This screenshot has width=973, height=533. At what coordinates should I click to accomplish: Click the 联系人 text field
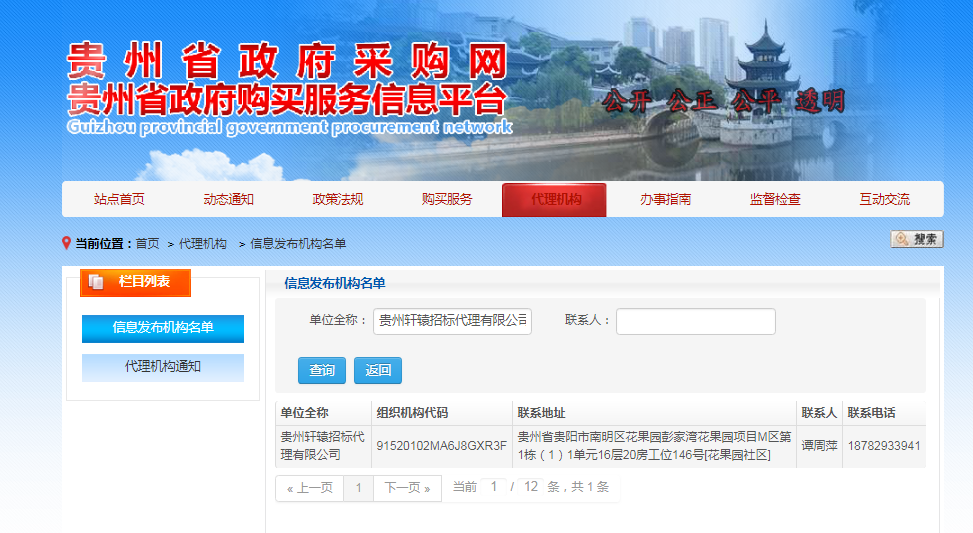click(x=695, y=321)
